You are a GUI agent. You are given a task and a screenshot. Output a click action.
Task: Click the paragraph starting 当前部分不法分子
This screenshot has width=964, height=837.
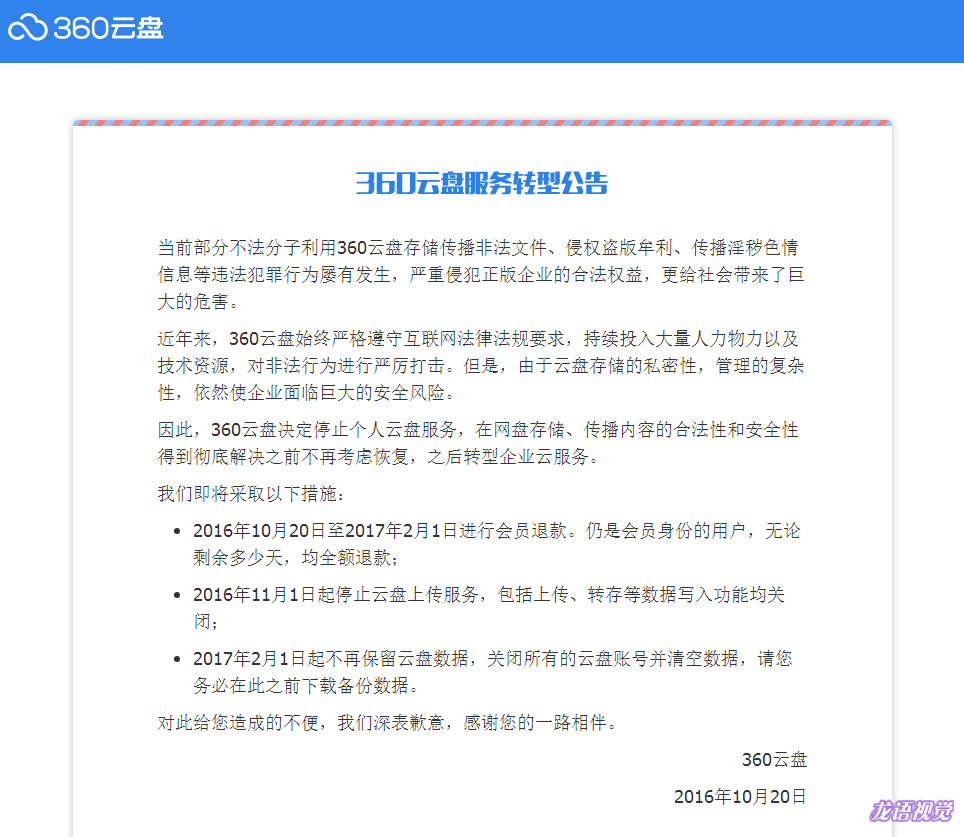click(481, 274)
